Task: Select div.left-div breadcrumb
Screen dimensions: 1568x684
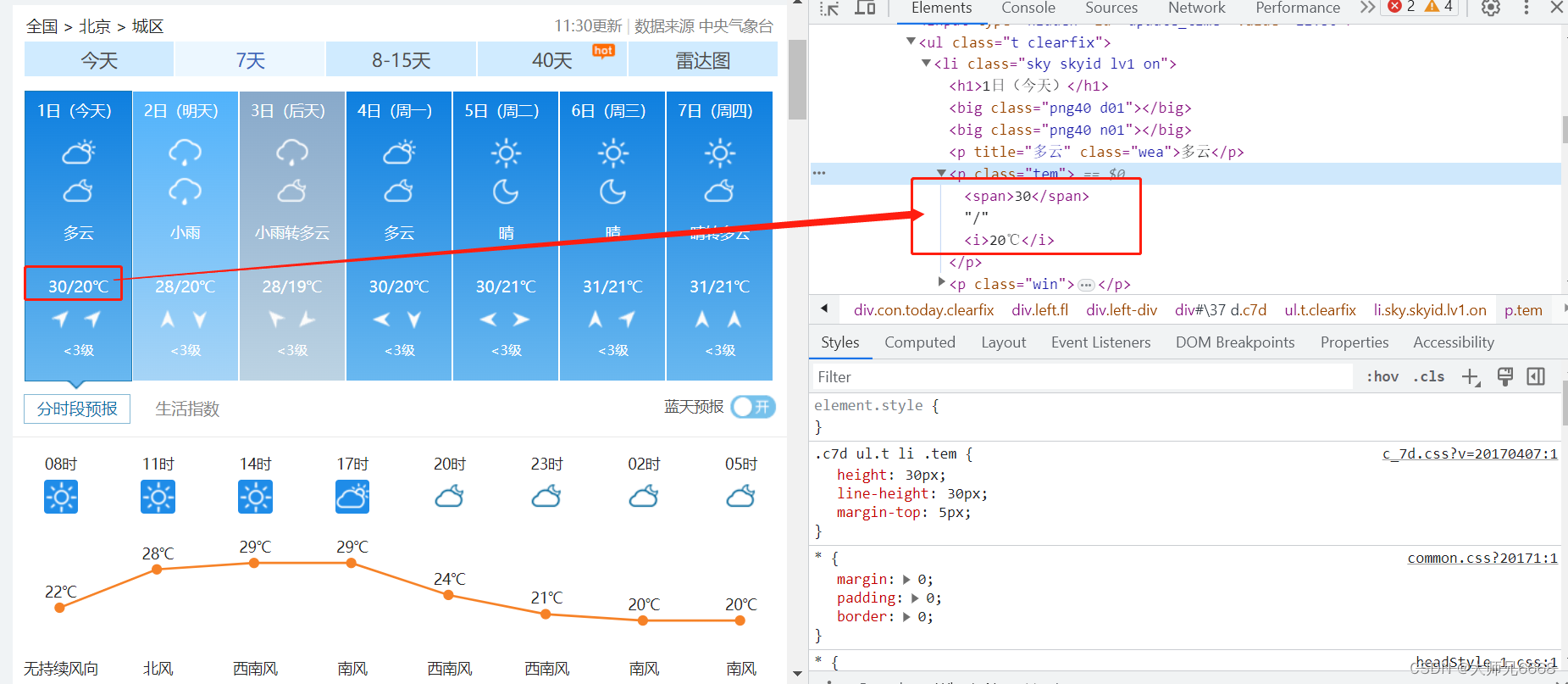Action: pyautogui.click(x=1122, y=310)
